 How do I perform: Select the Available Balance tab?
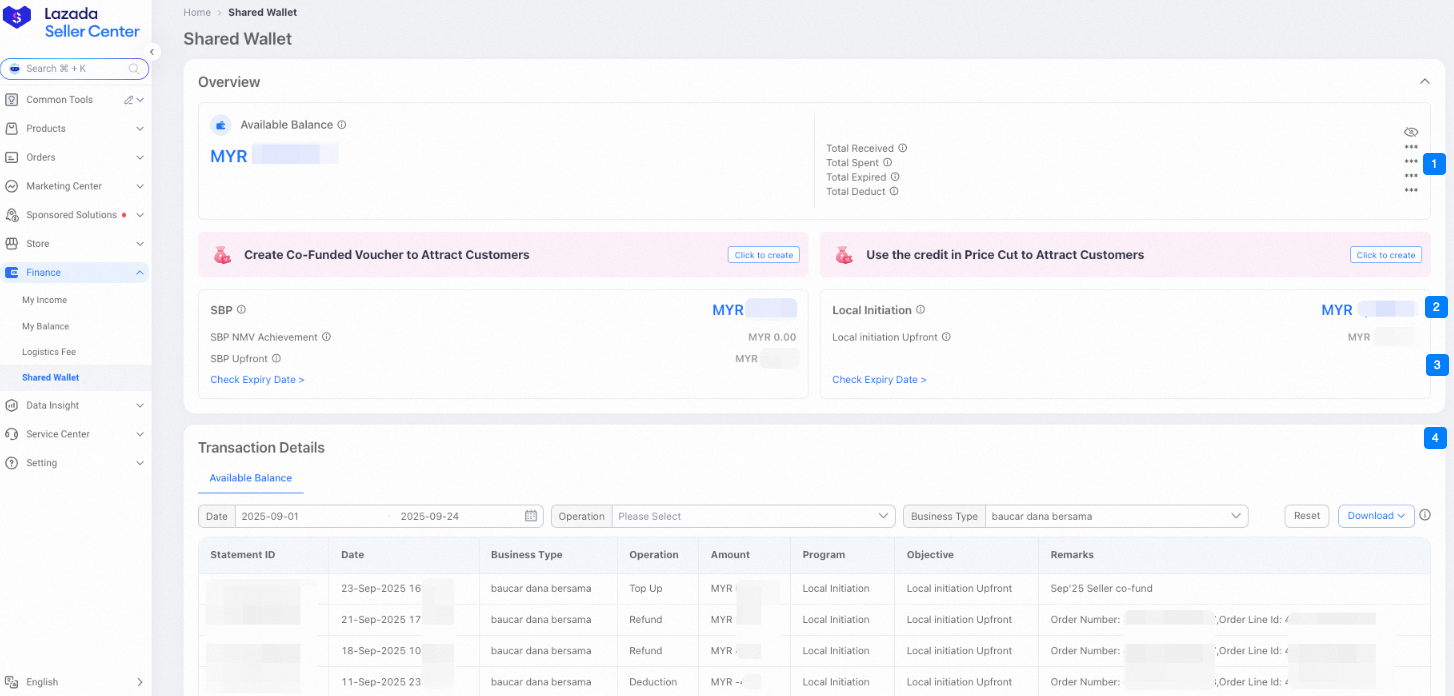pyautogui.click(x=251, y=478)
